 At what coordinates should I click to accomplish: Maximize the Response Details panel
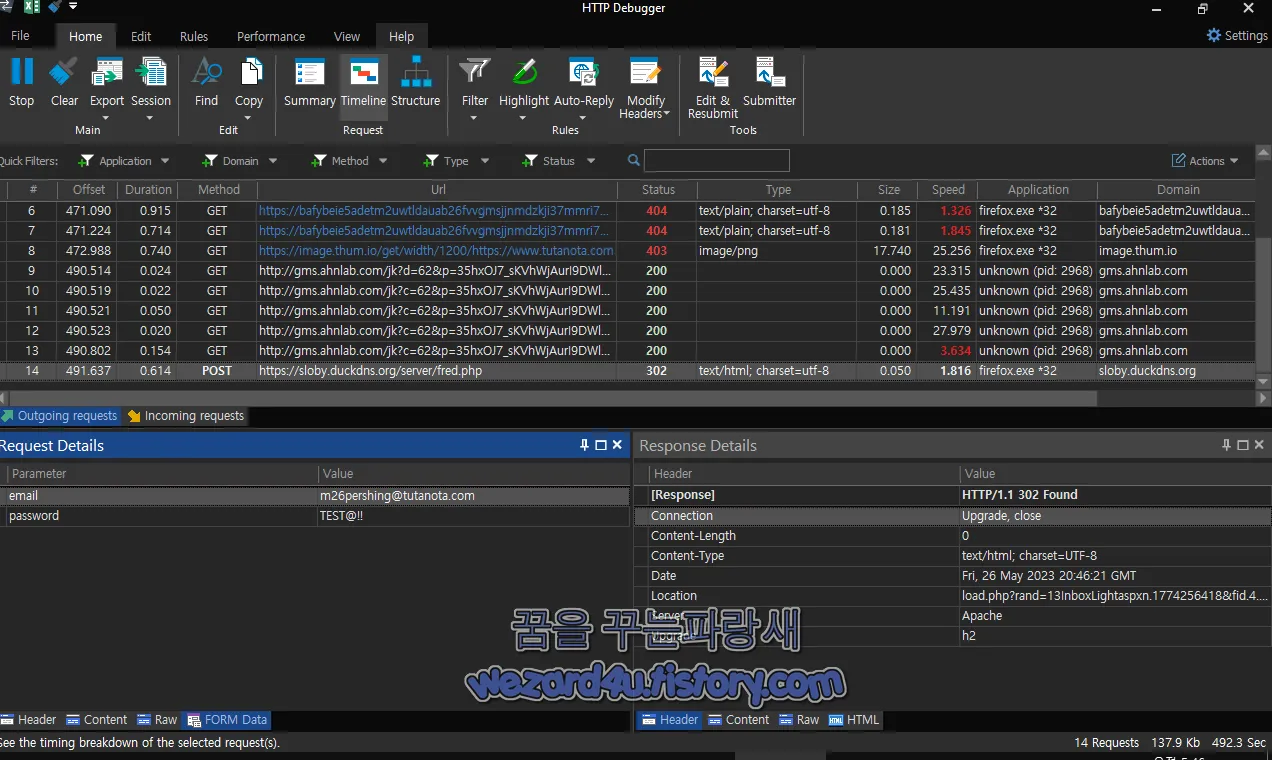(x=1243, y=445)
